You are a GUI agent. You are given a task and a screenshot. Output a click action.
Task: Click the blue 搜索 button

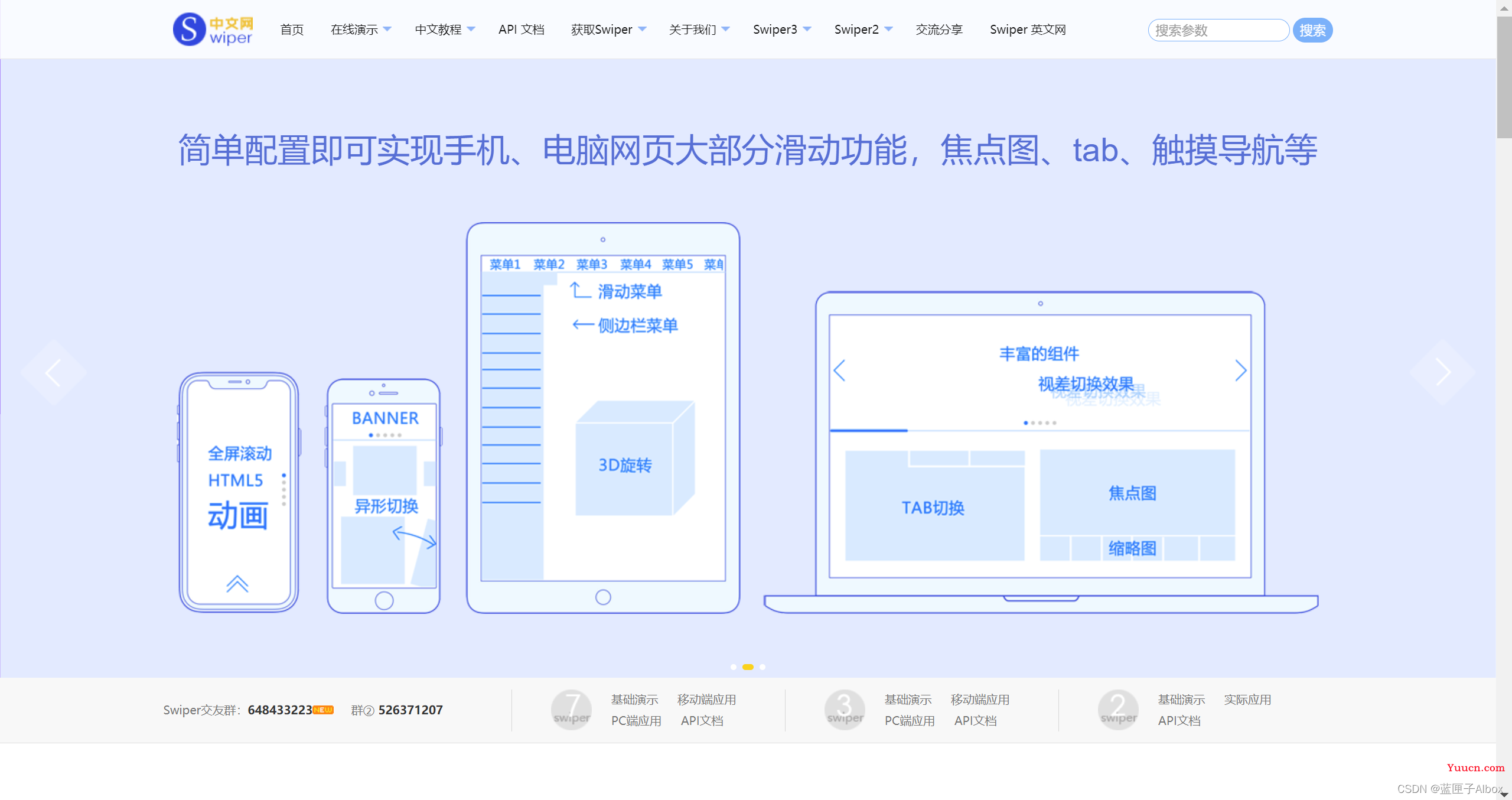1312,30
